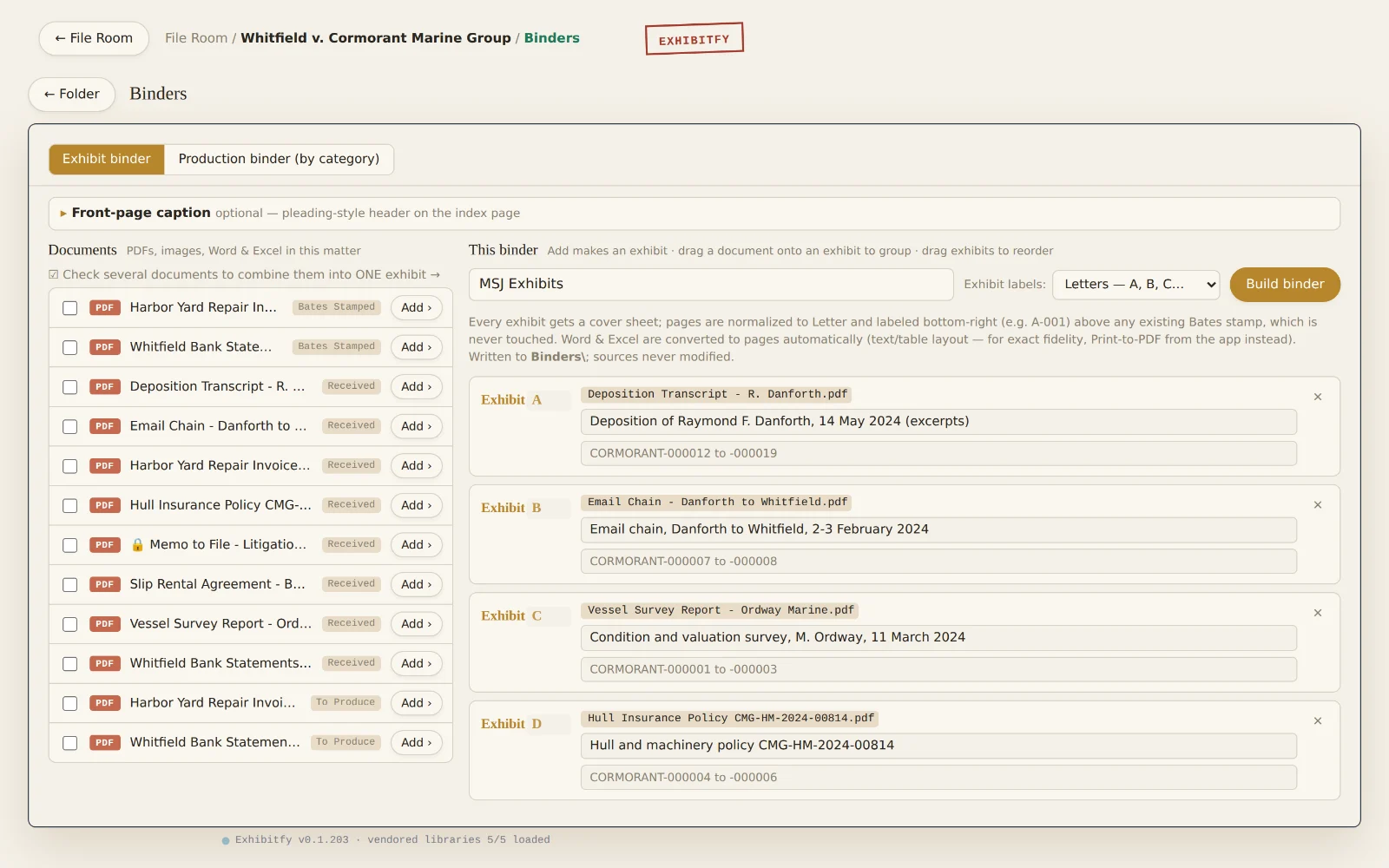Check the Whitfield Bank State... Bates Stamped document
Viewport: 1389px width, 868px height.
click(70, 347)
